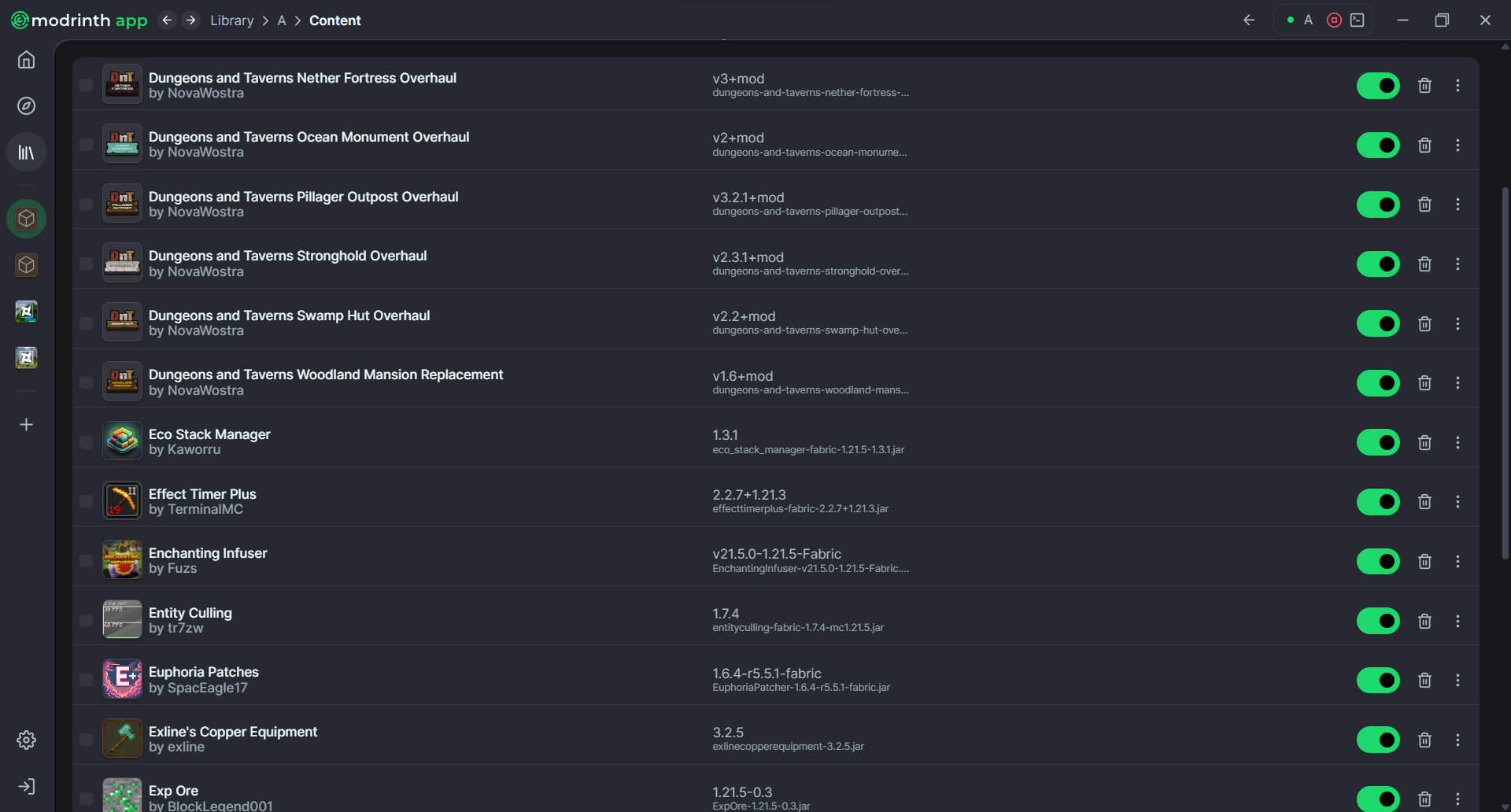Create new instance with plus icon
1511x812 pixels.
[x=26, y=425]
